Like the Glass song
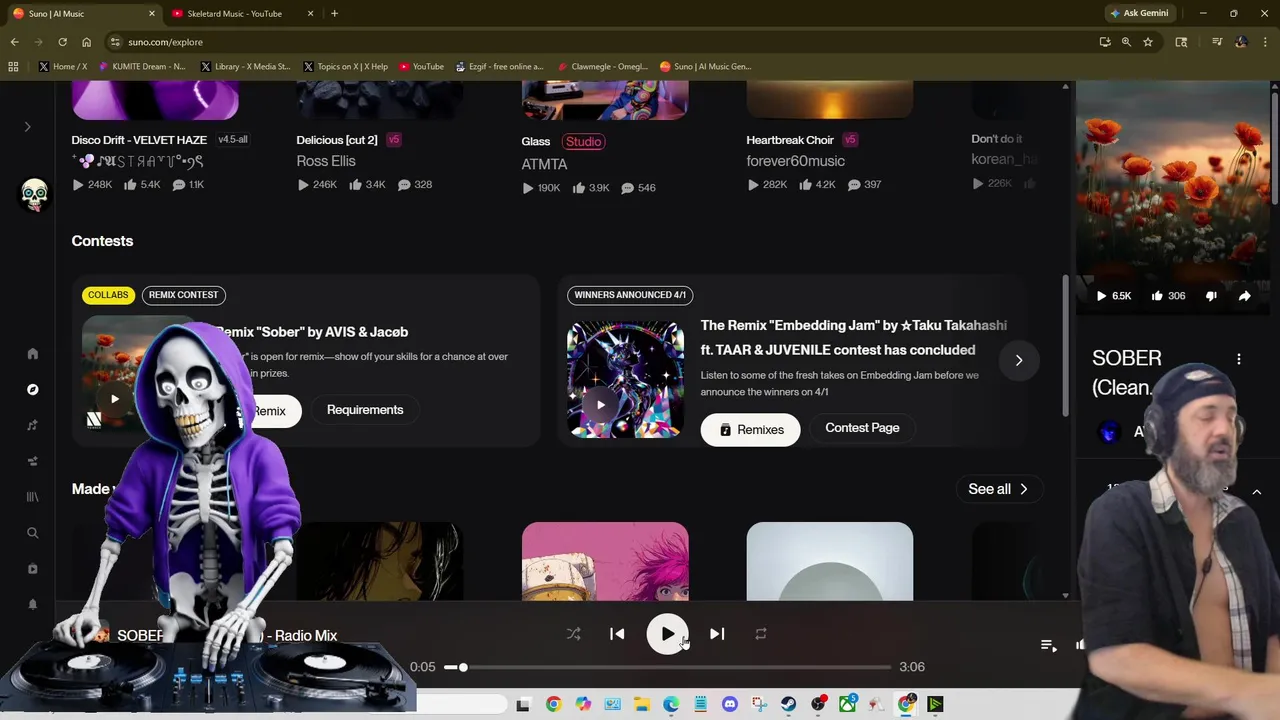Image resolution: width=1280 pixels, height=720 pixels. pyautogui.click(x=579, y=188)
